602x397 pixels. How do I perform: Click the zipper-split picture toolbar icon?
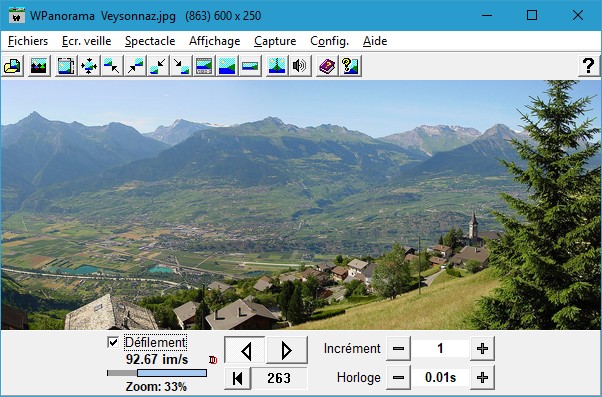(277, 66)
